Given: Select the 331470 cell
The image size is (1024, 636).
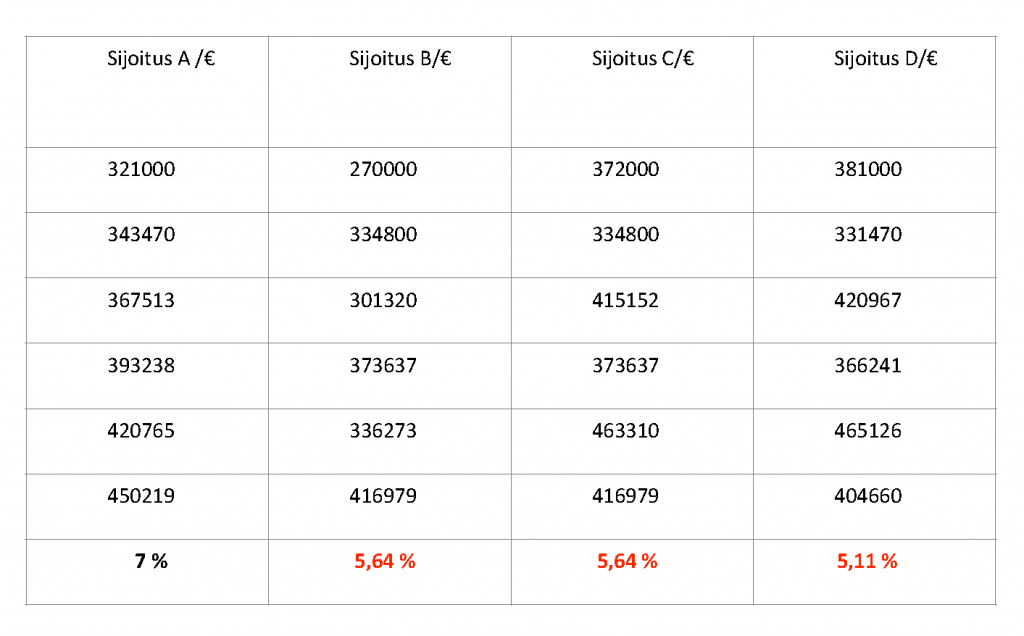Looking at the screenshot, I should [x=868, y=235].
